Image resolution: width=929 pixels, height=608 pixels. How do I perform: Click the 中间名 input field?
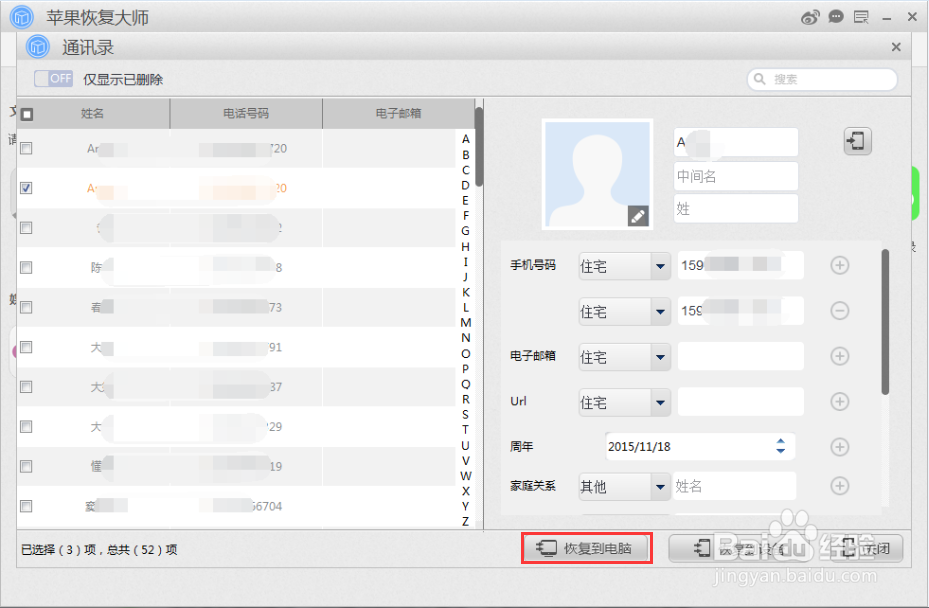736,176
